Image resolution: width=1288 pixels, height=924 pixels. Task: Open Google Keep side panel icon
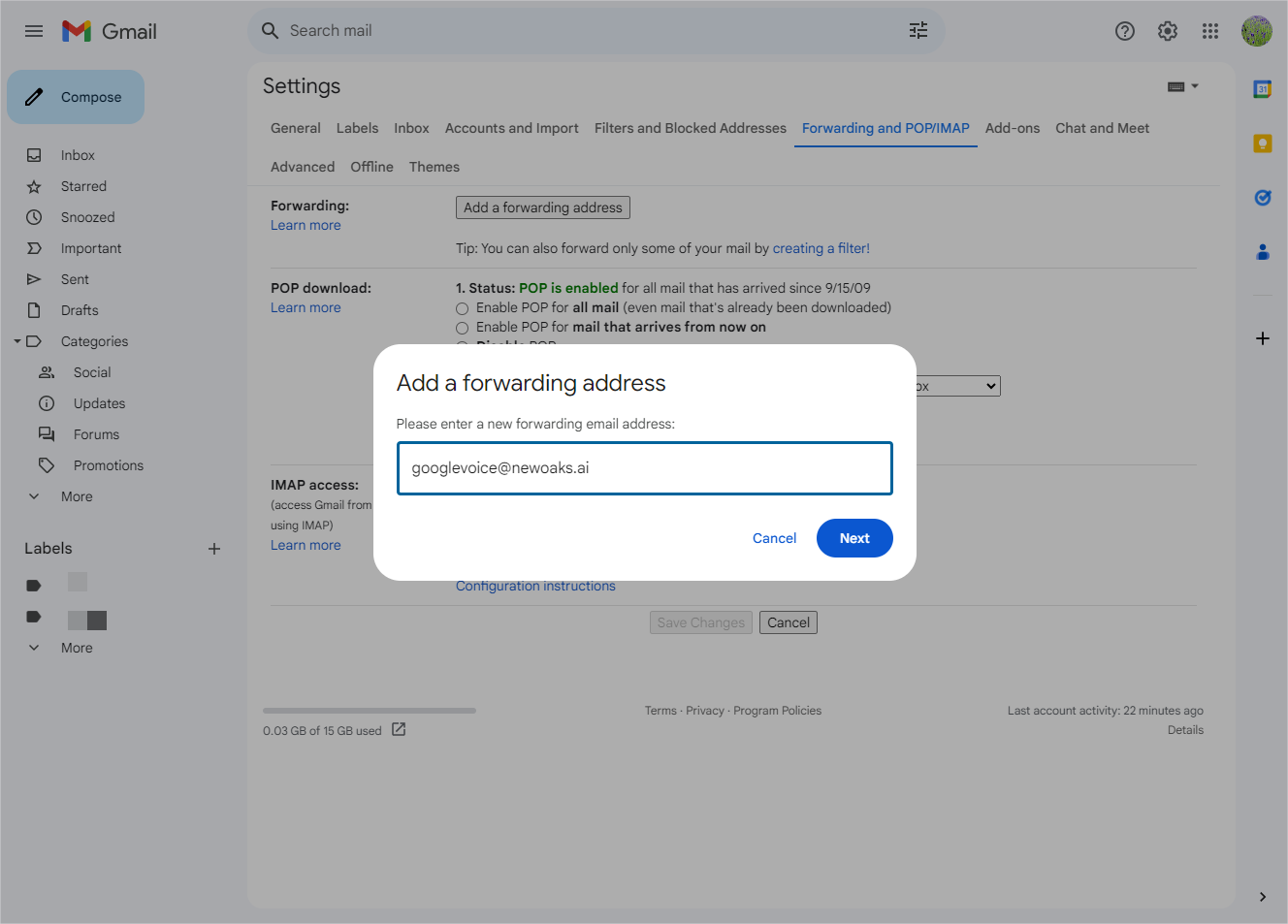pos(1262,143)
